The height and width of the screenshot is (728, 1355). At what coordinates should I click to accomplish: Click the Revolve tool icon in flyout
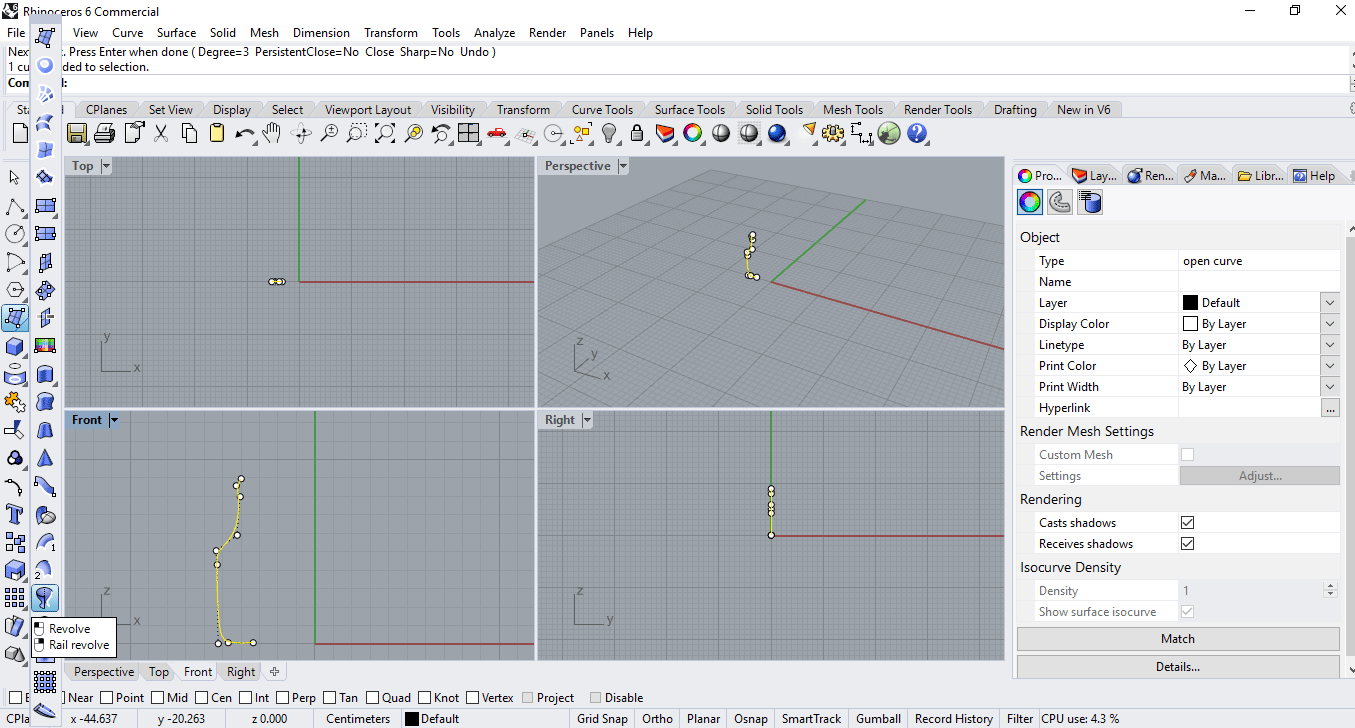(45, 598)
